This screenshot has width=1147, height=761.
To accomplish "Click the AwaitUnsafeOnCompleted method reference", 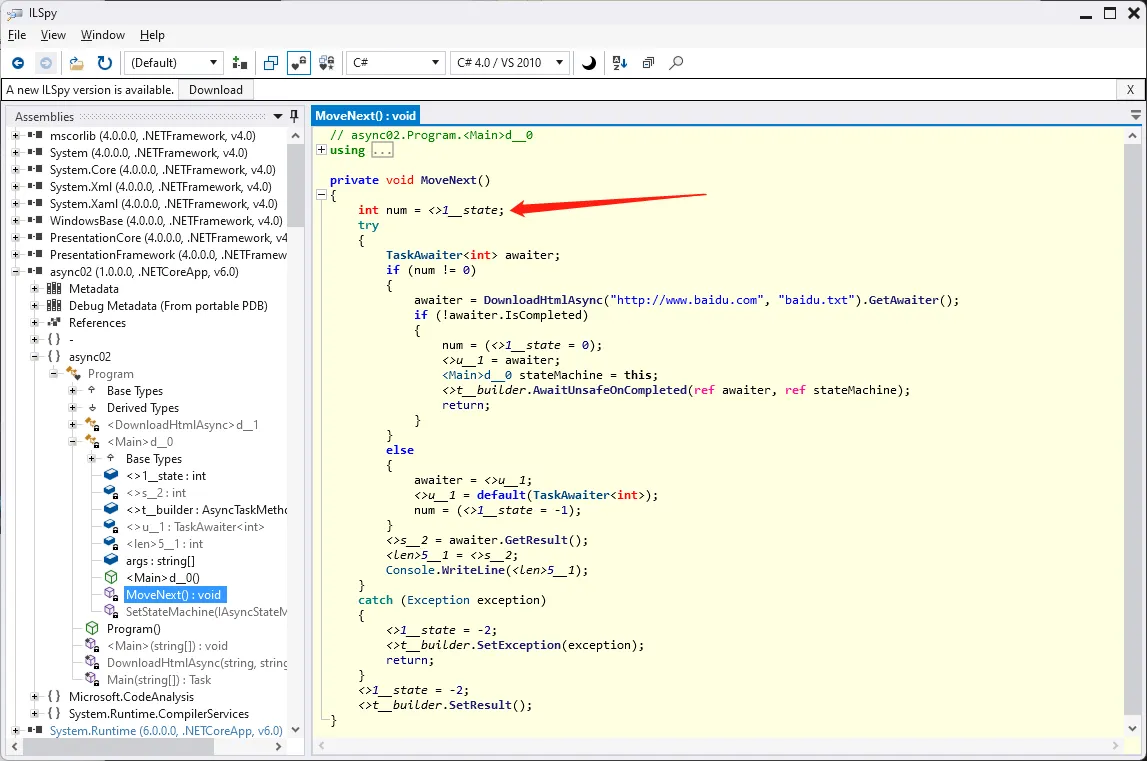I will pos(609,390).
